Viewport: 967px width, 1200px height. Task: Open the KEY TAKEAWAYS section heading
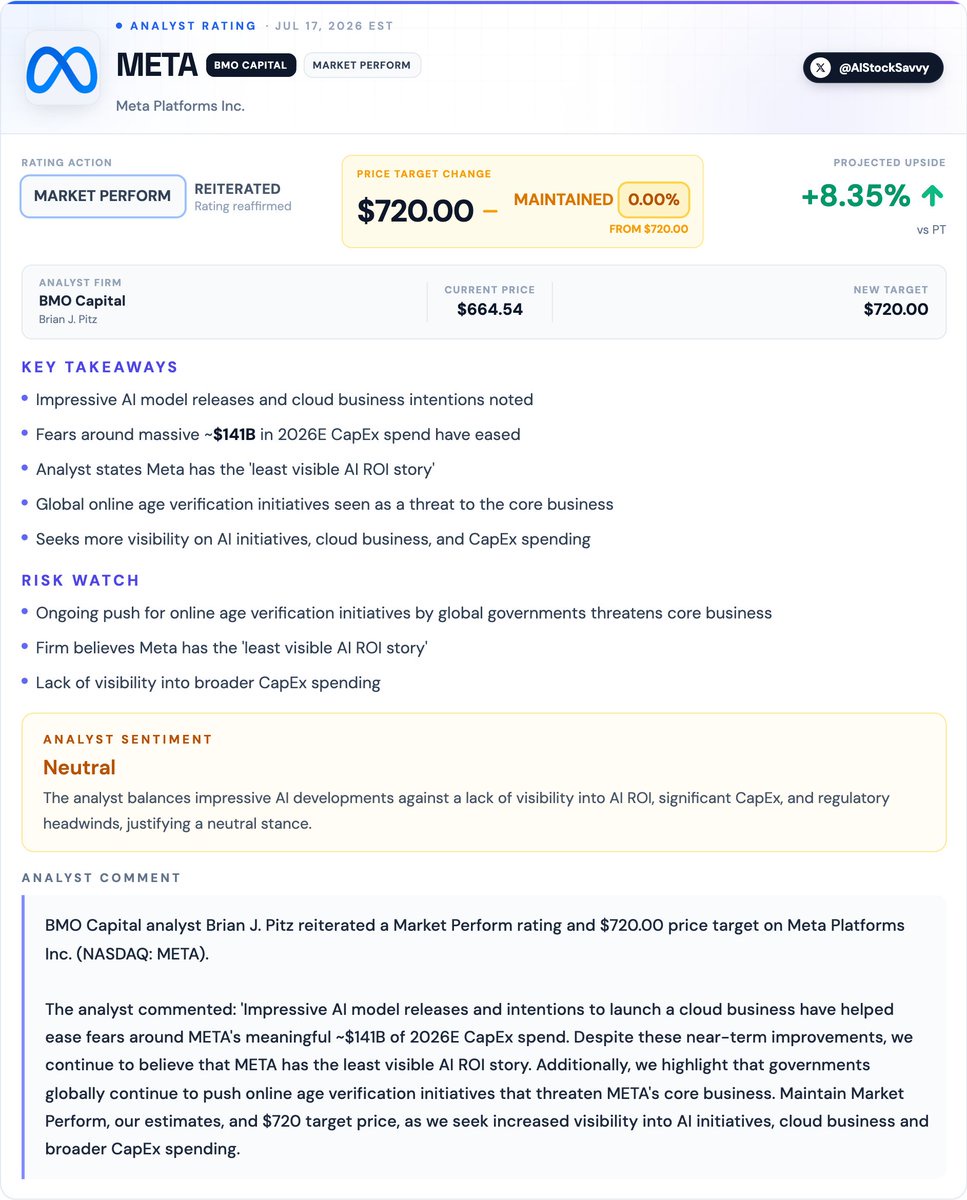(x=100, y=367)
